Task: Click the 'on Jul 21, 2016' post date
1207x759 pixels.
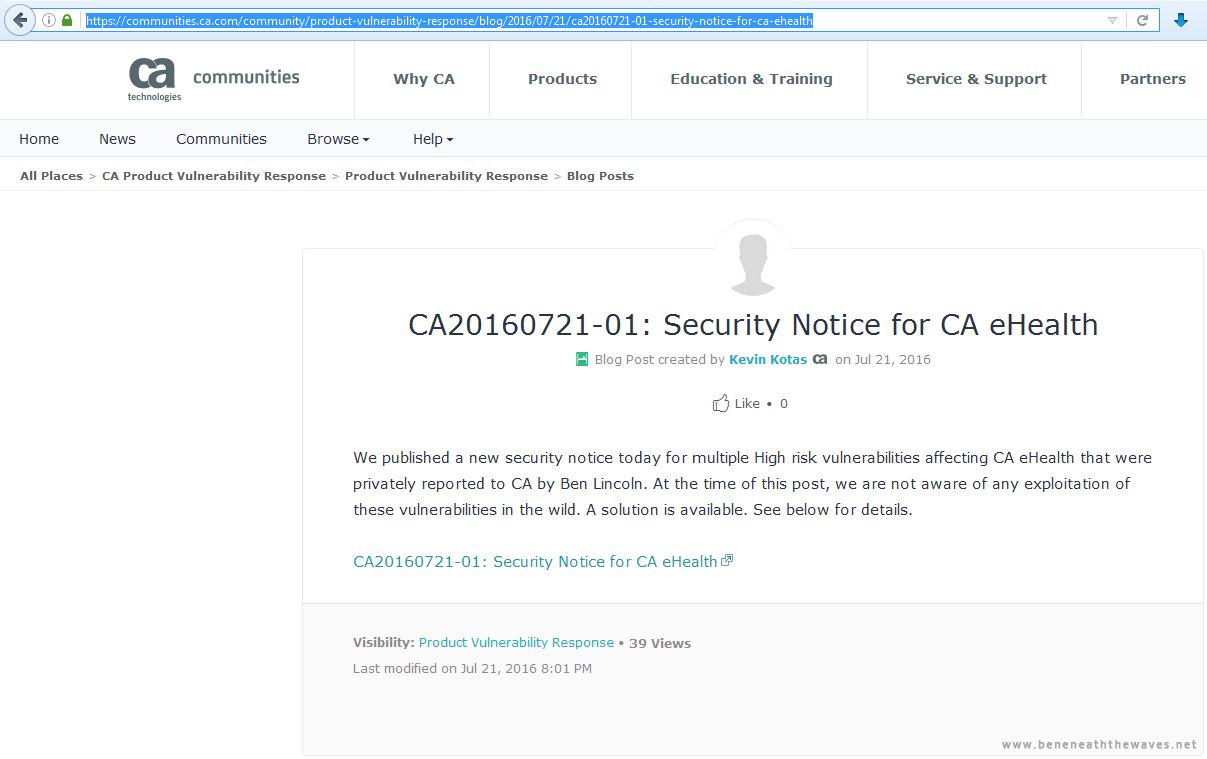Action: [883, 360]
